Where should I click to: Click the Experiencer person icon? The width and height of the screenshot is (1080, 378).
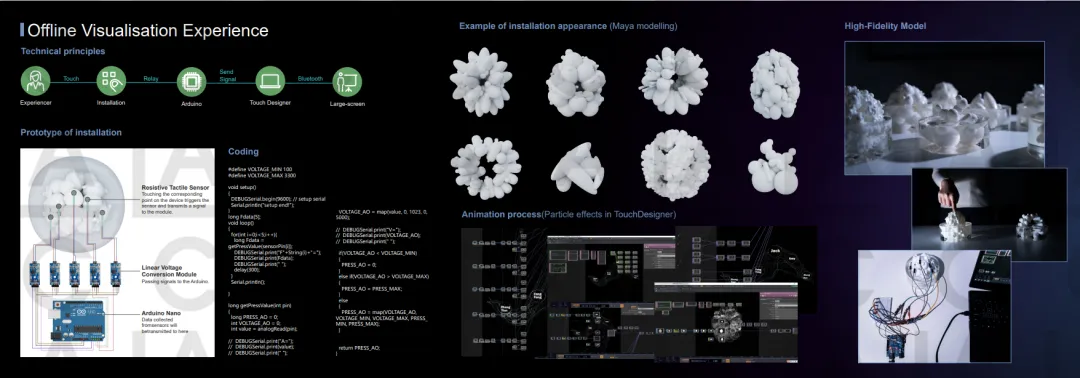(35, 81)
